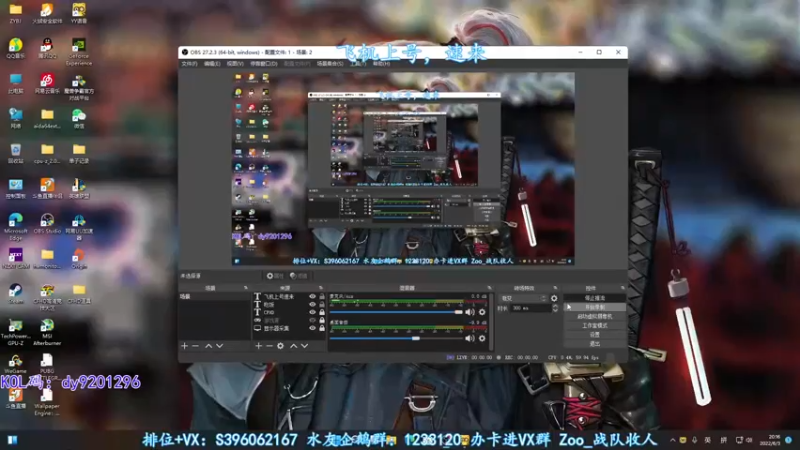The width and height of the screenshot is (800, 450).
Task: Add a new source with plus icon
Action: (x=259, y=346)
